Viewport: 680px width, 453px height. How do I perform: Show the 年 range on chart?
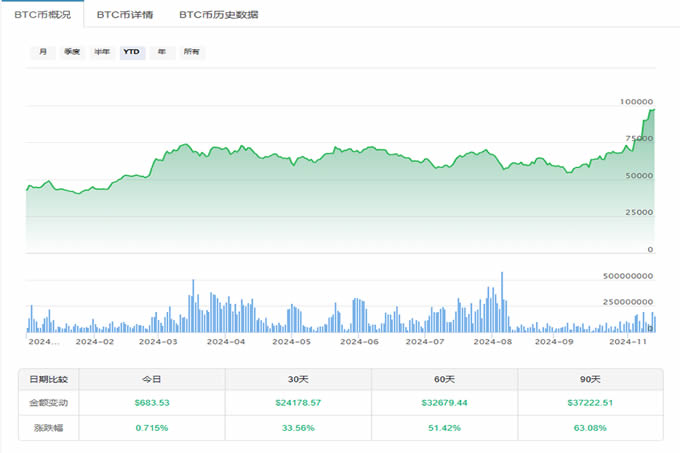tap(161, 52)
